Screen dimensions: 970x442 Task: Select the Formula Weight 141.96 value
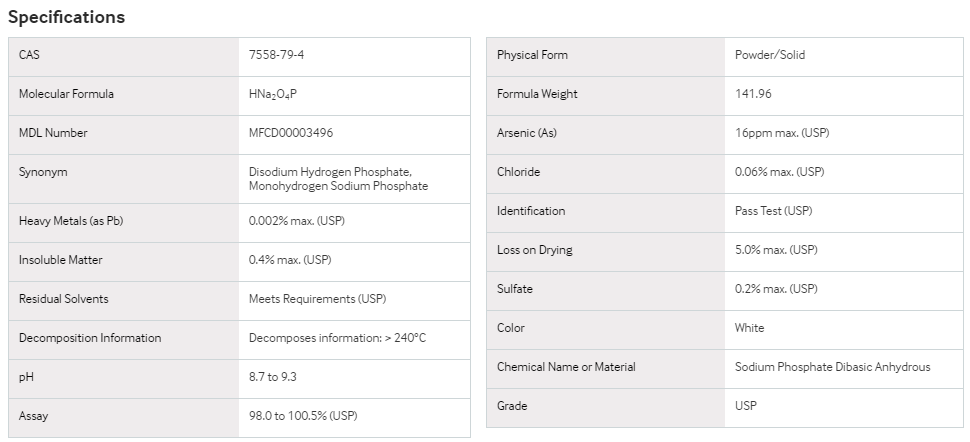753,94
